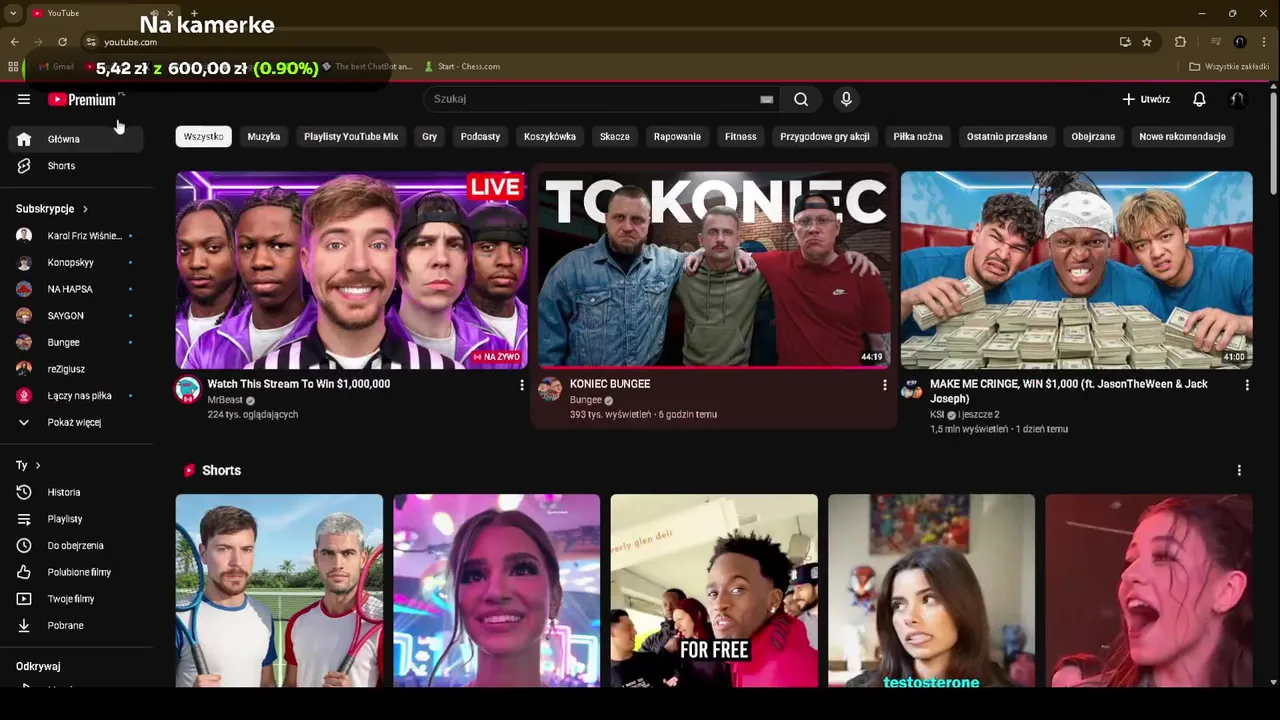Open Start - Chess.com bookmark

point(462,67)
